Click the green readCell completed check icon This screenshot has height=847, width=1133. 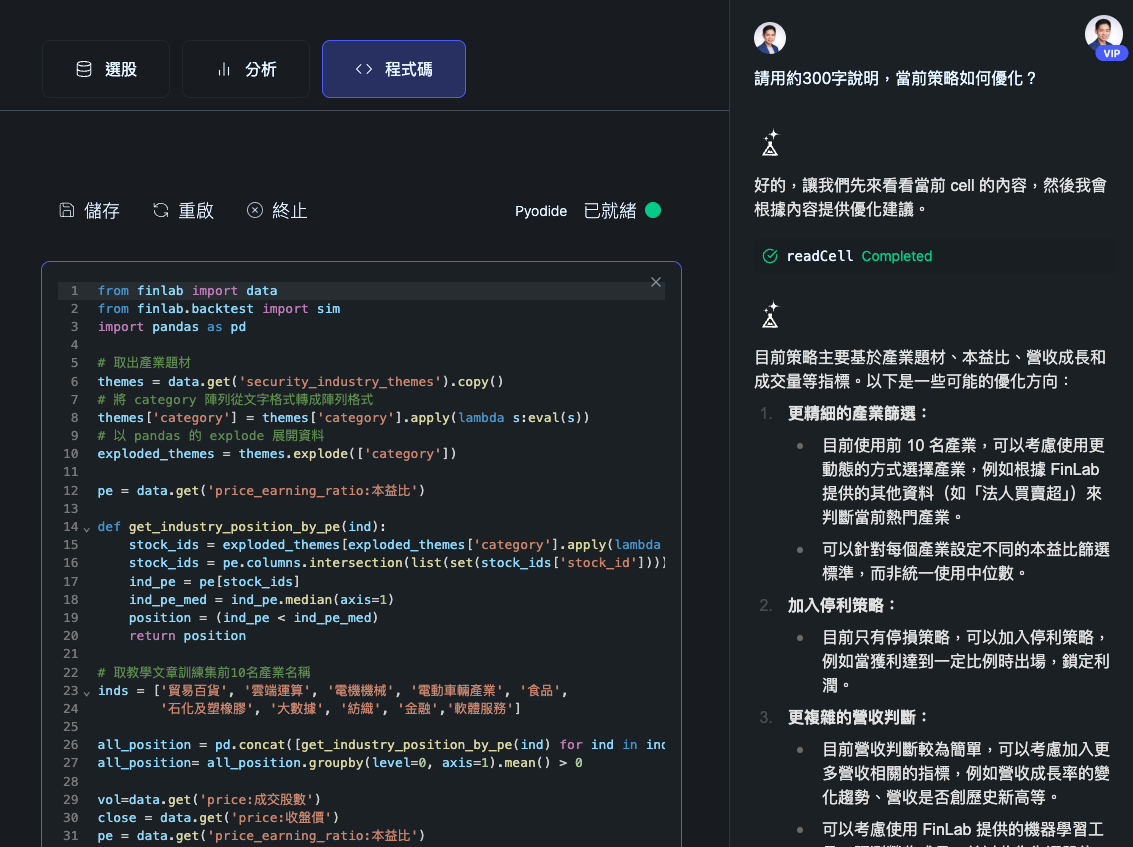click(x=770, y=256)
